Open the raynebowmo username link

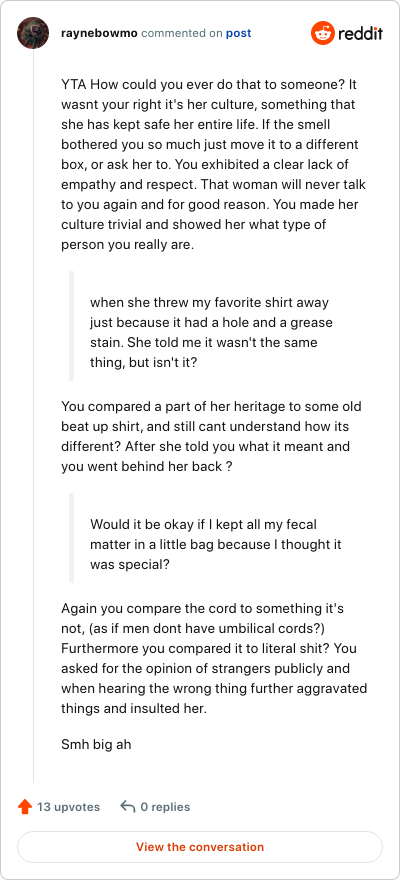click(99, 33)
